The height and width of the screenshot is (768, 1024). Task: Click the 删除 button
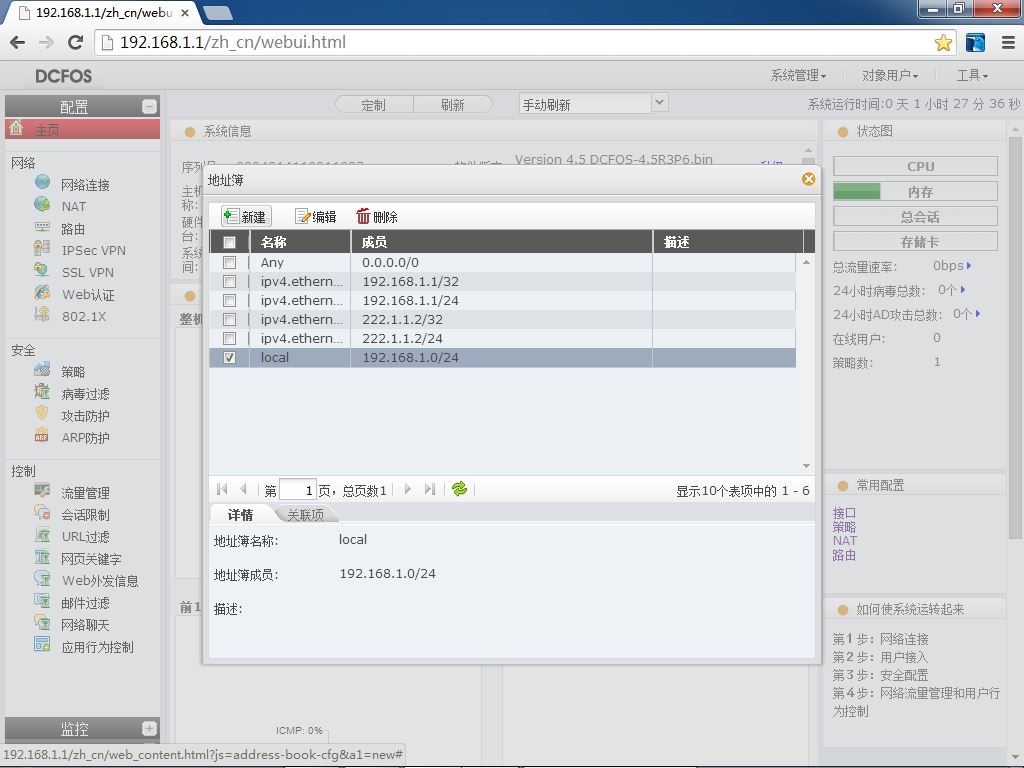377,216
